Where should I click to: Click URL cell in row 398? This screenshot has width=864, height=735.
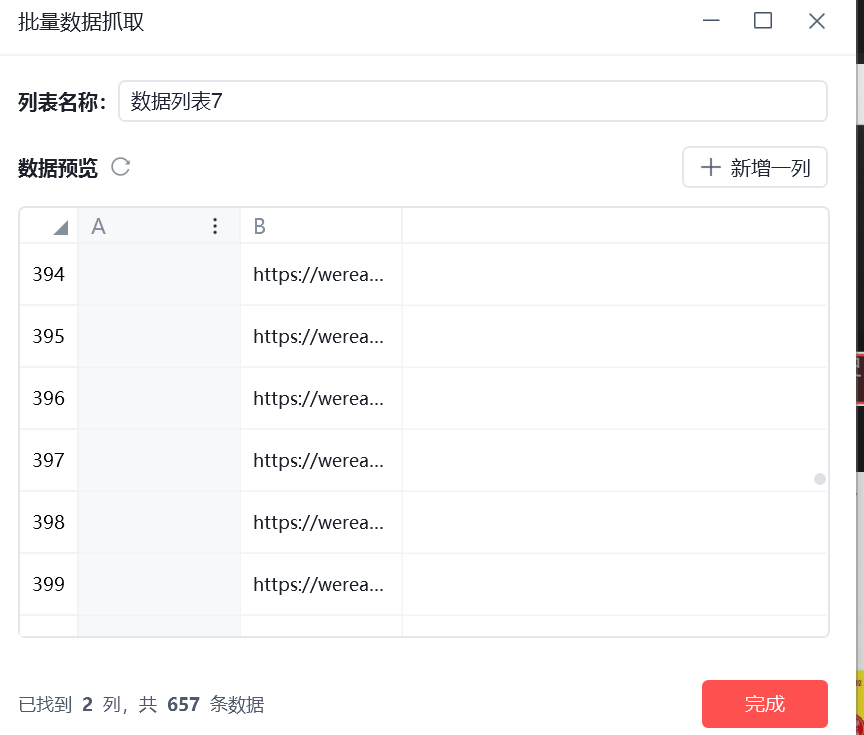coord(321,522)
